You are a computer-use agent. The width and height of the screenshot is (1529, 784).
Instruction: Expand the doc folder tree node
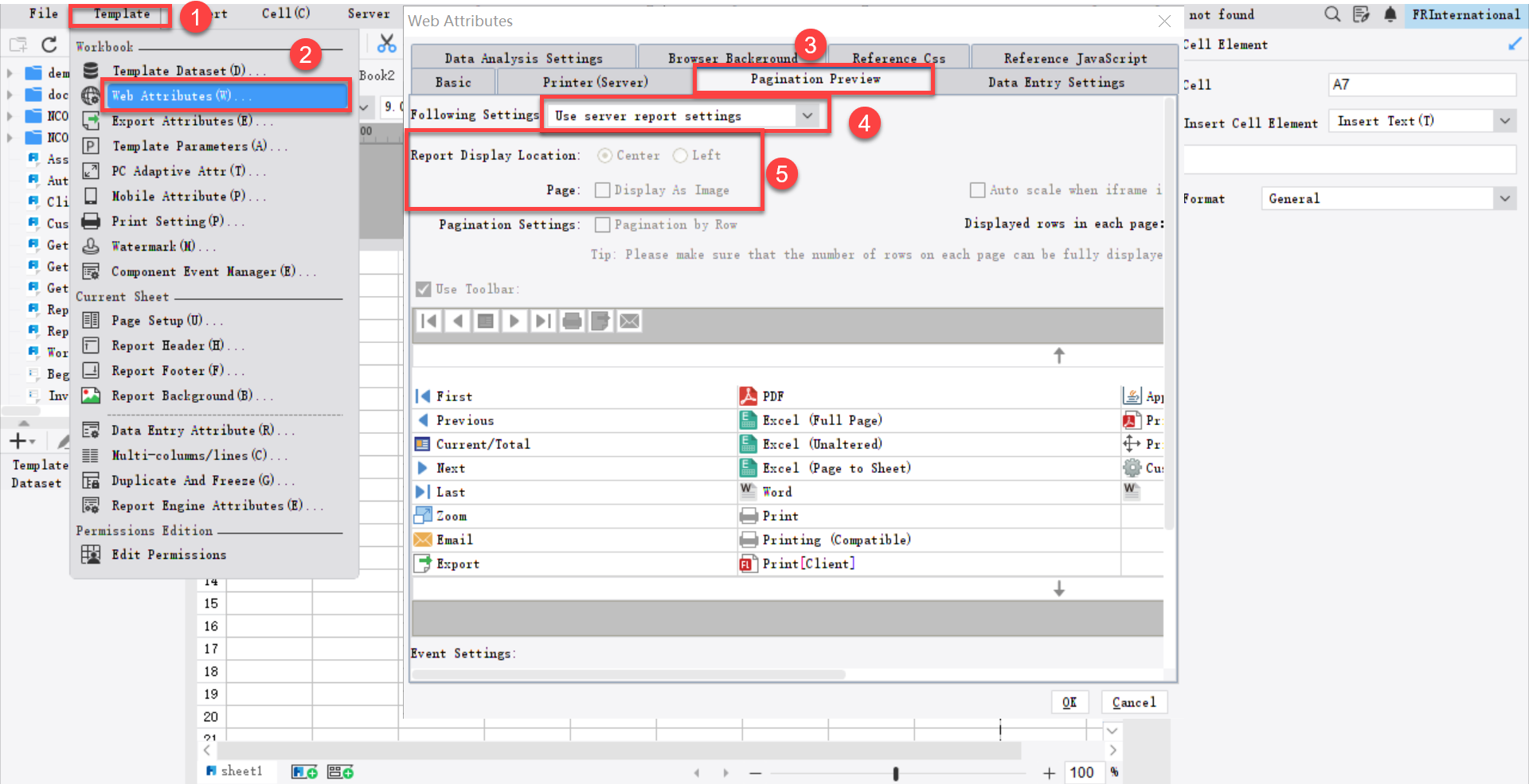(x=10, y=95)
